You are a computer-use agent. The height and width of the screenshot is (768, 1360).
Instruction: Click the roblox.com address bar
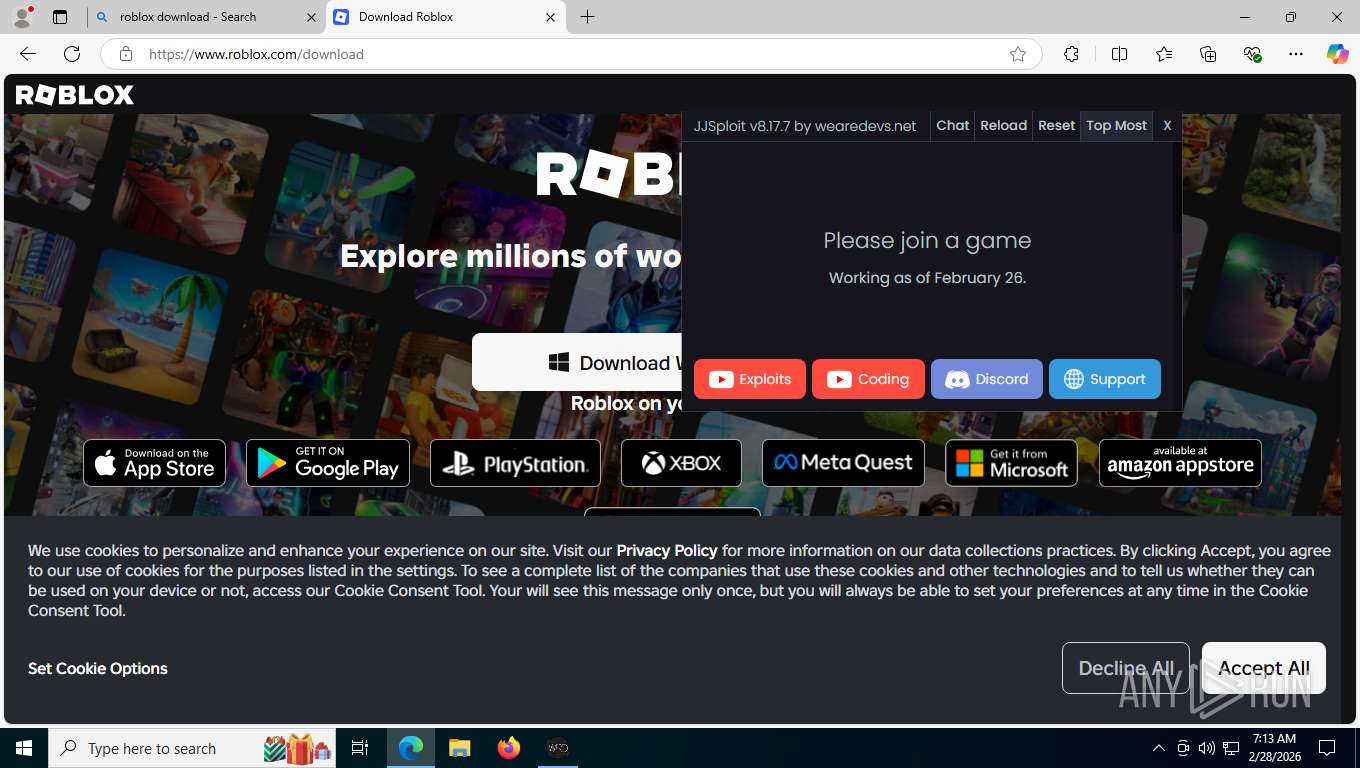coord(570,54)
